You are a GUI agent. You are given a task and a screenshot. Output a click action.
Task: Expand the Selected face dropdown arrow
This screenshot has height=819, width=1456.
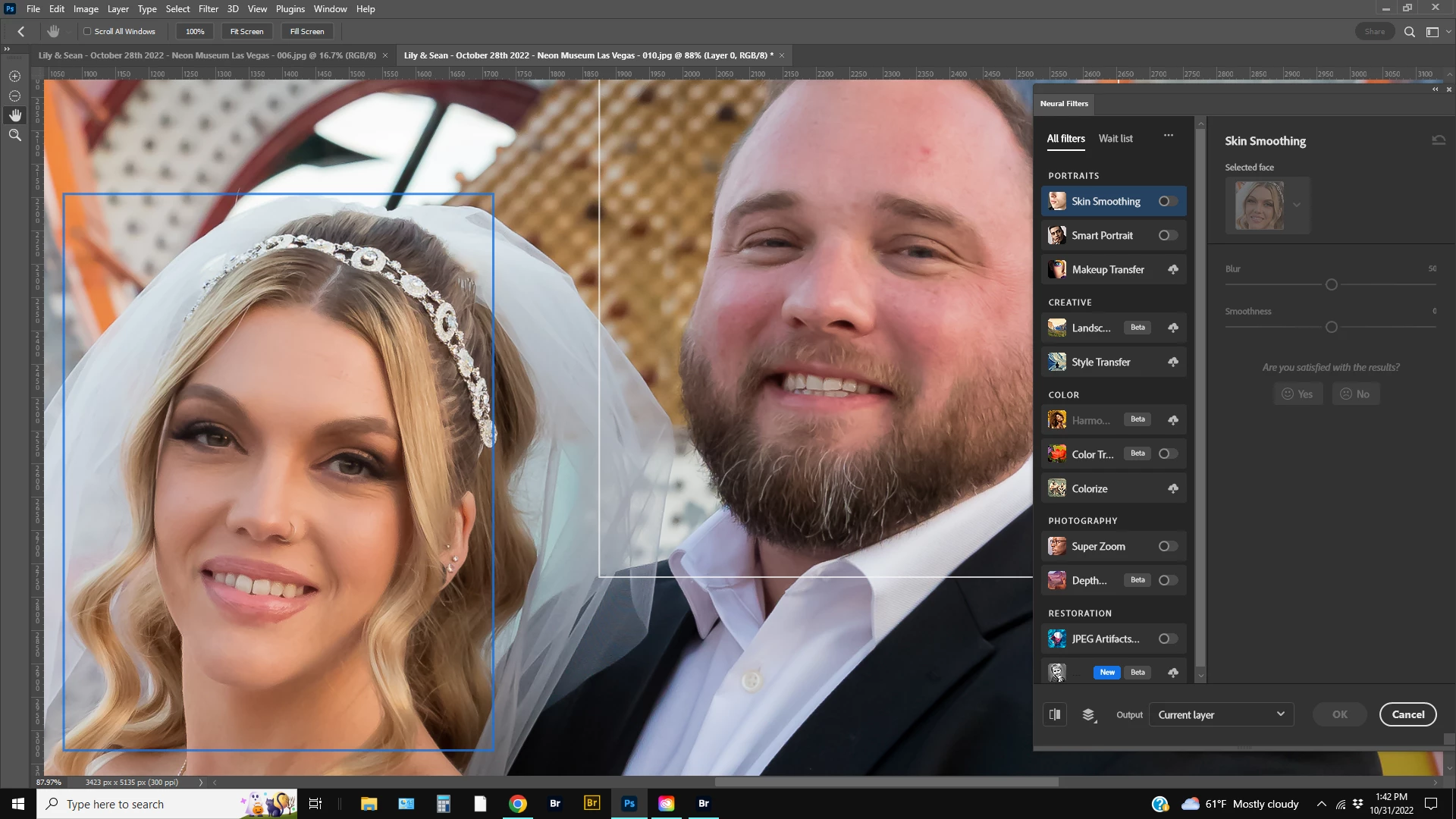[x=1297, y=205]
